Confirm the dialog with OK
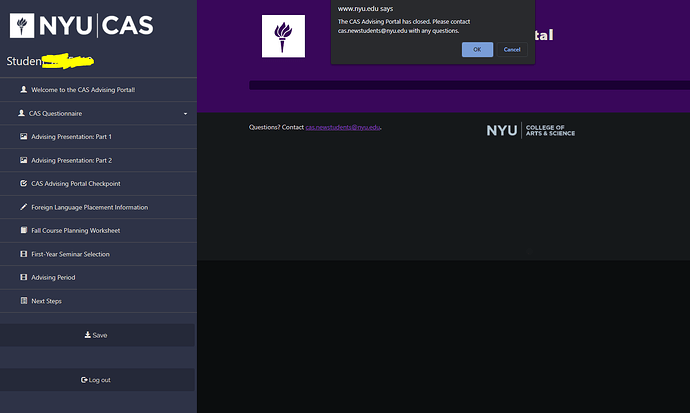Screen dimensions: 690x413 pos(477,49)
